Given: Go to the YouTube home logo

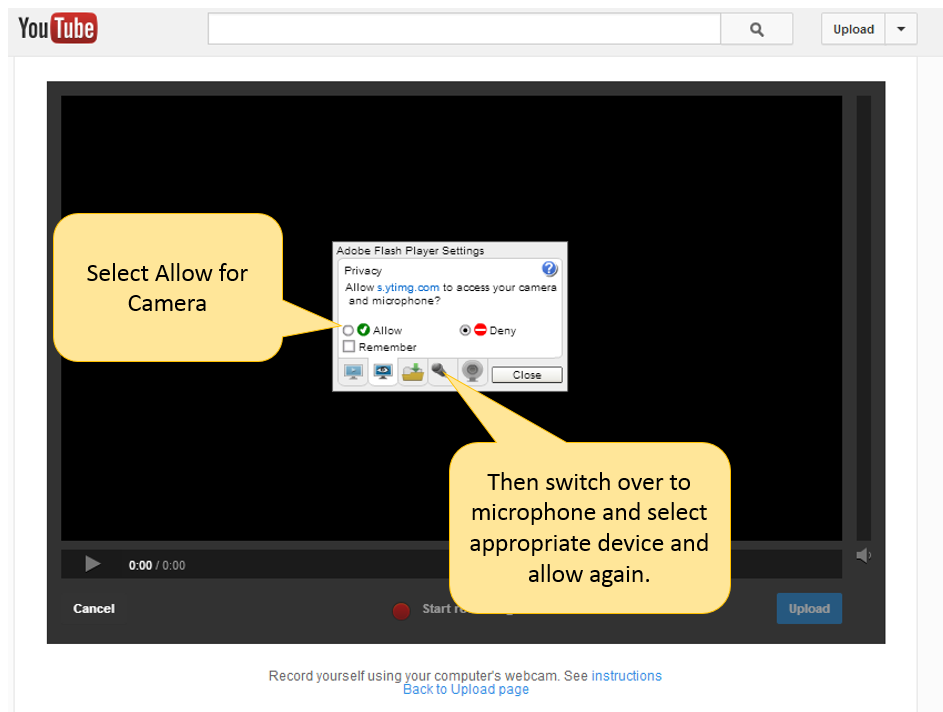Looking at the screenshot, I should click(57, 29).
